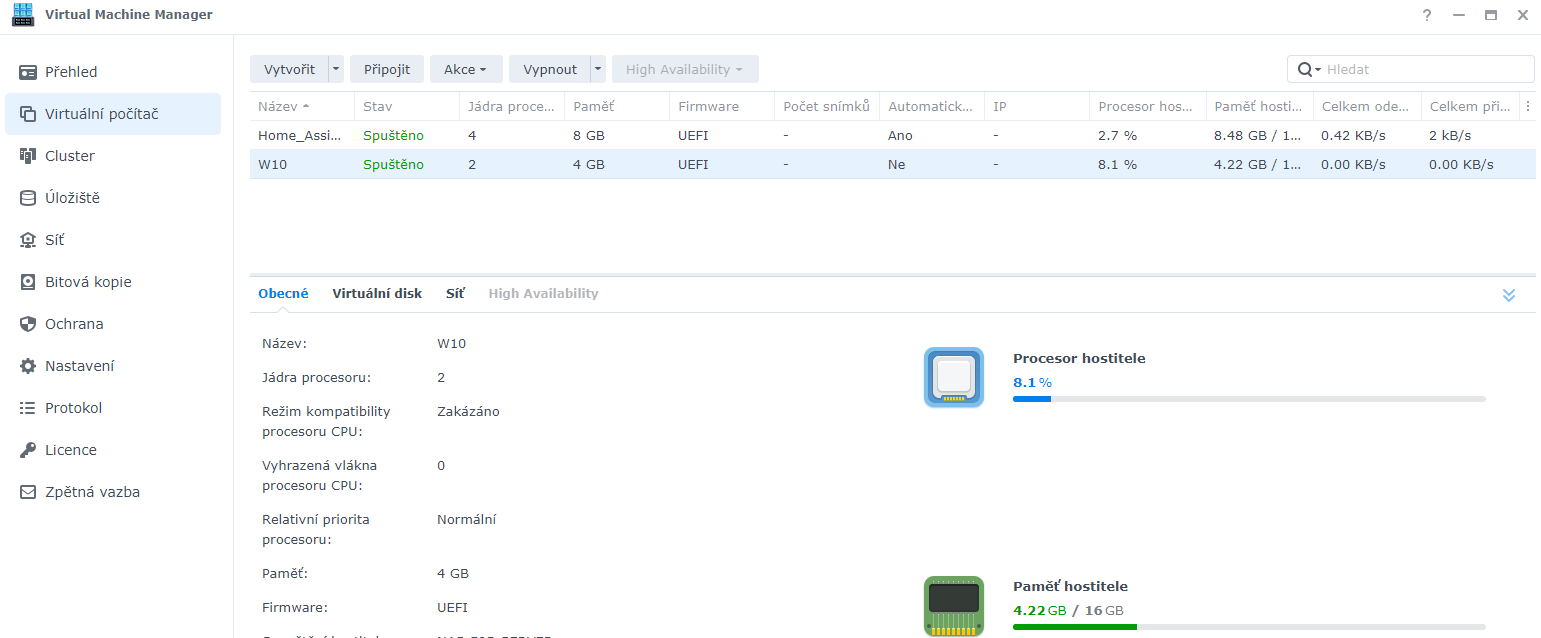Open Úložiště in the sidebar

pyautogui.click(x=113, y=198)
